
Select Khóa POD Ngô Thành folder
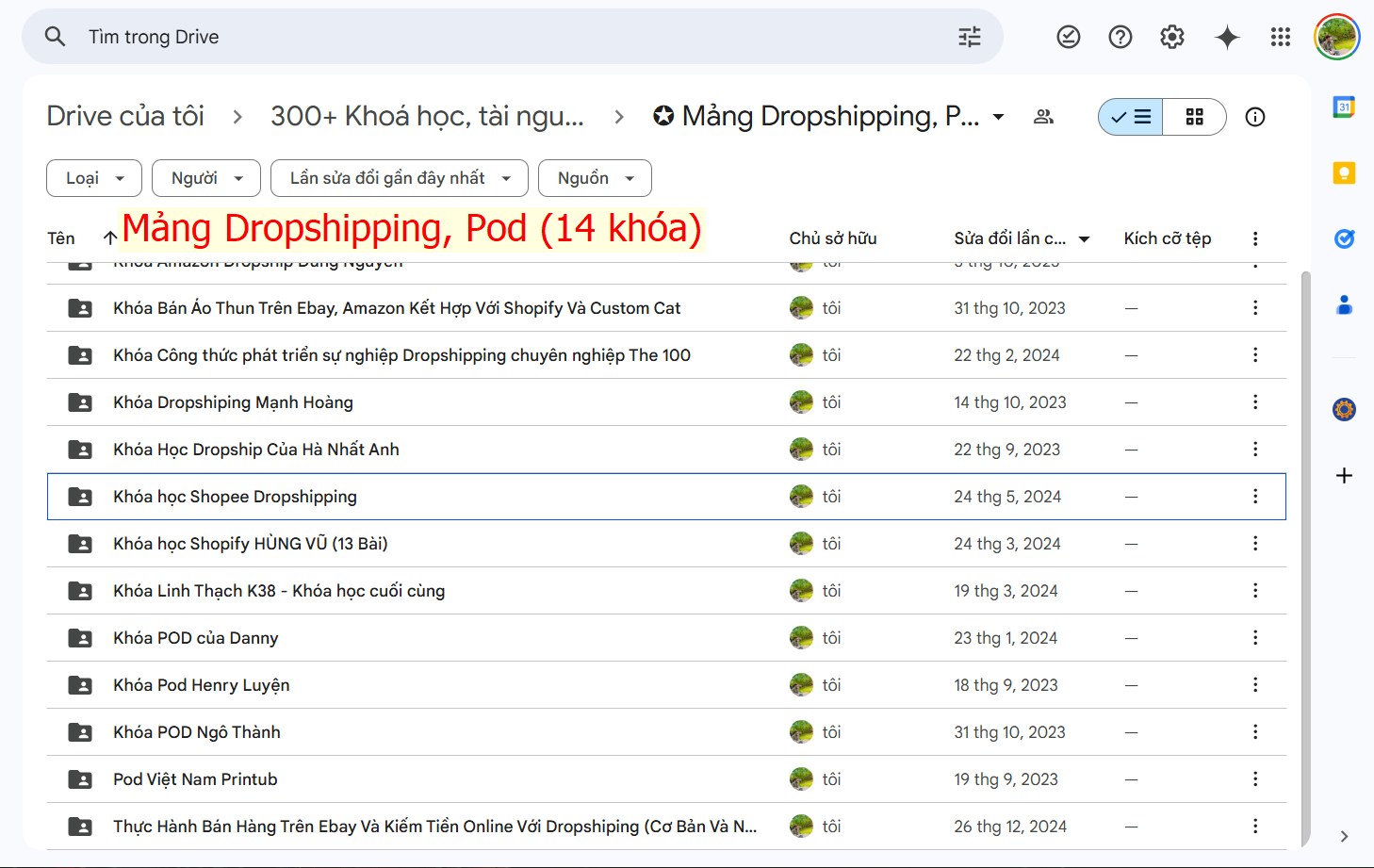click(x=666, y=732)
